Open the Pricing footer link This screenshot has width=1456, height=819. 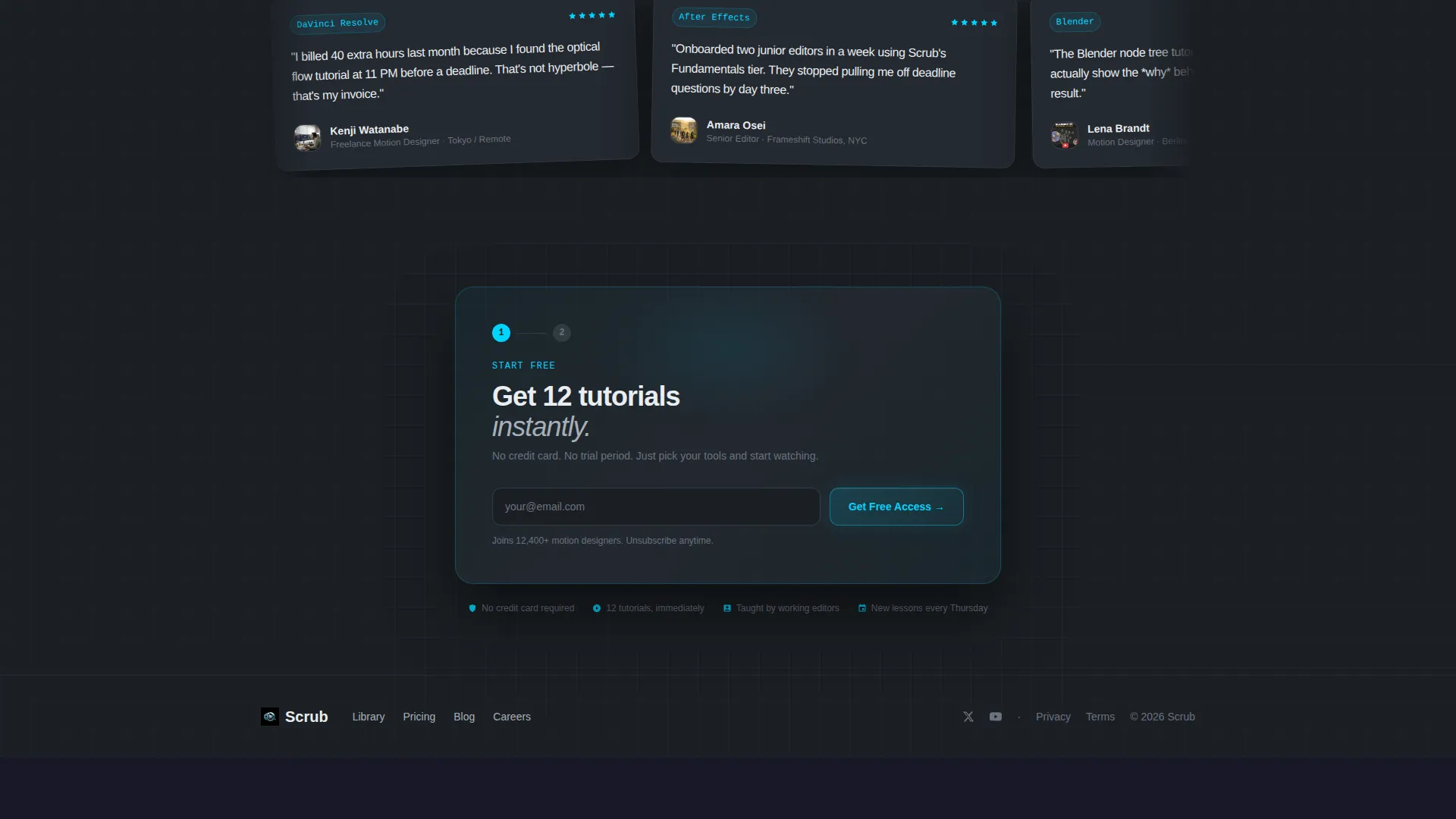click(419, 717)
